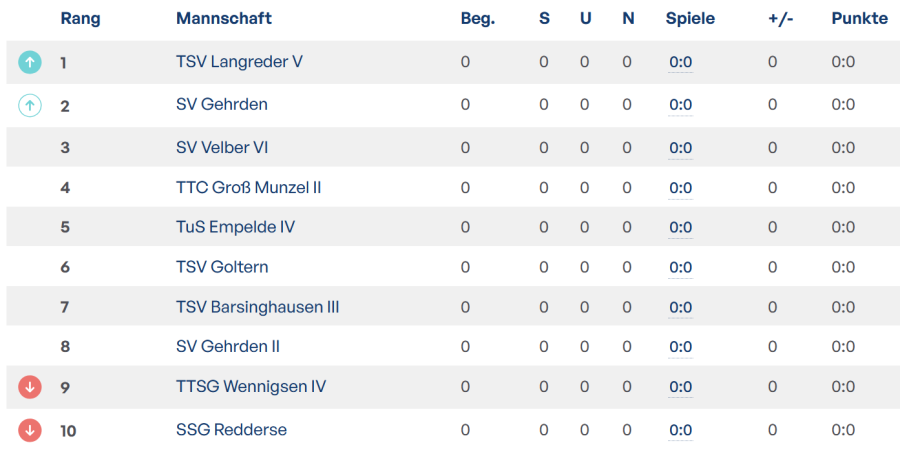
Task: Click the Spiele 0:0 value in the SSG Redderse row
Action: [681, 430]
